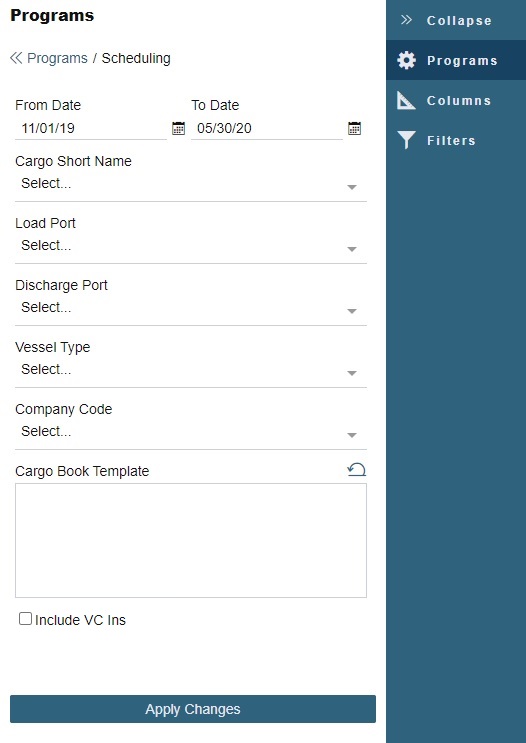526x743 pixels.
Task: Click the Apply Changes button
Action: click(193, 709)
